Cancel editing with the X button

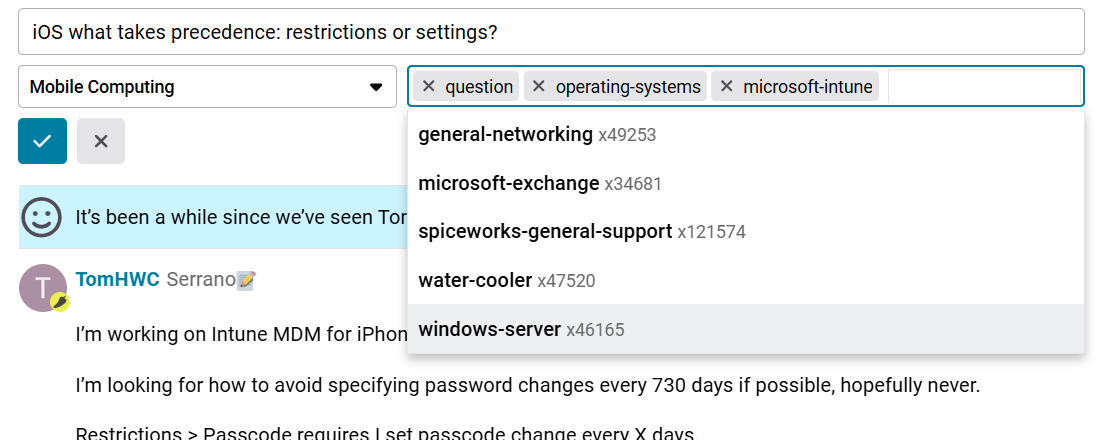[x=101, y=141]
